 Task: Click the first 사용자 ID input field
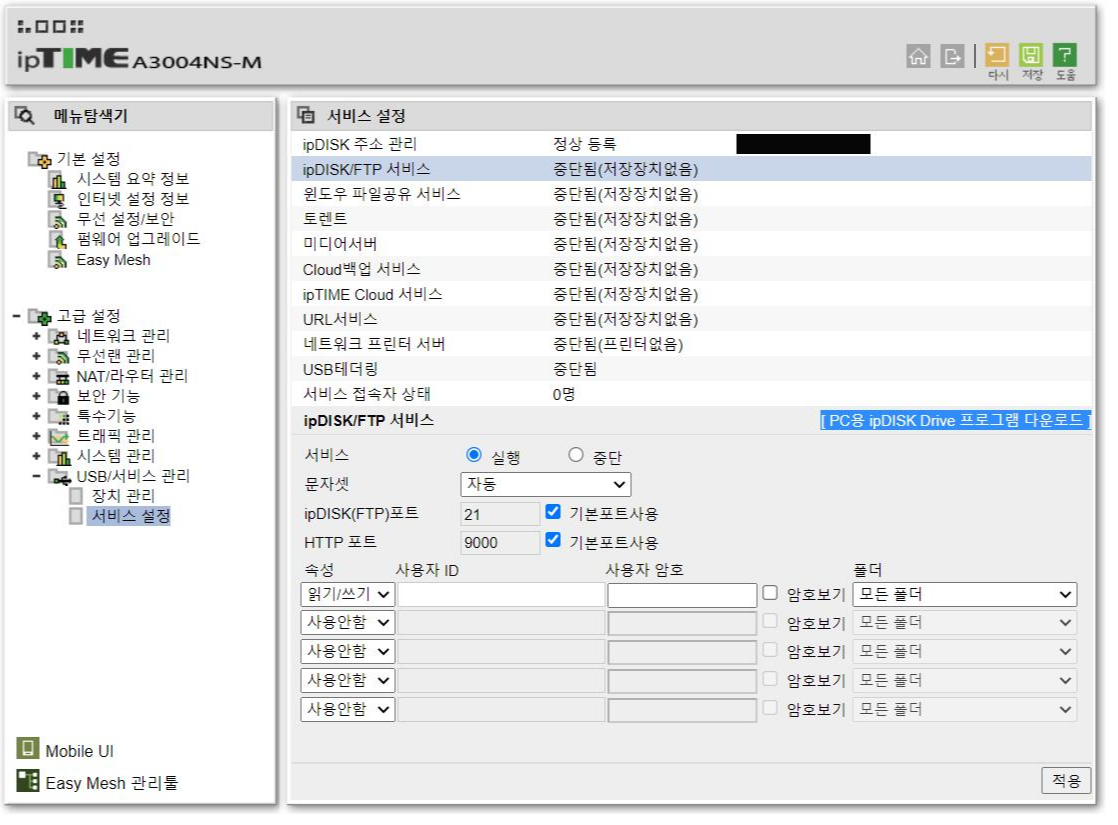pos(501,595)
